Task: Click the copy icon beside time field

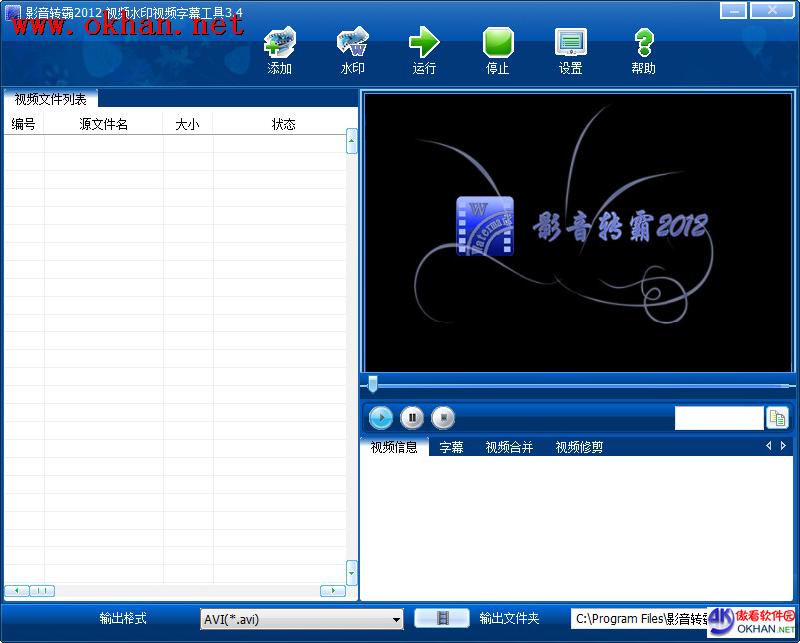Action: (777, 418)
